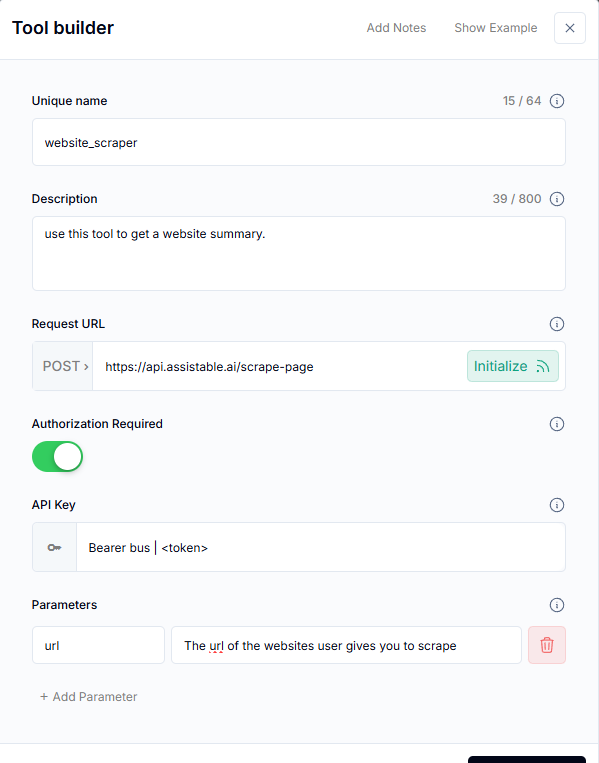Click + Add Parameter link
This screenshot has height=763, width=599.
[89, 697]
